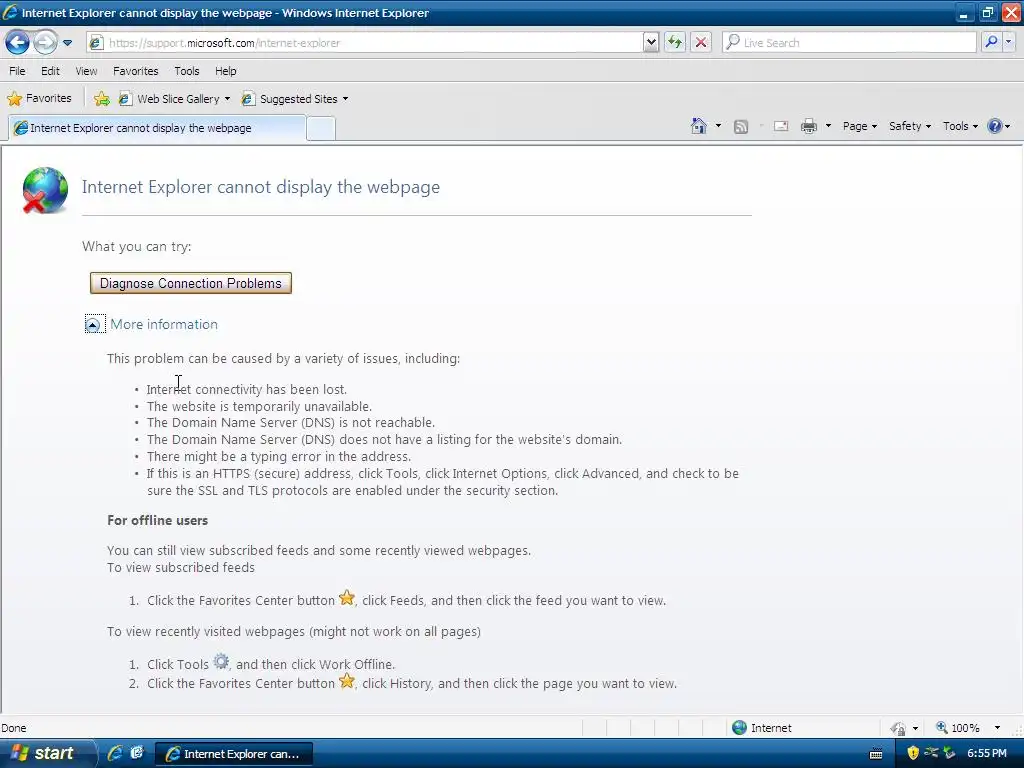The image size is (1024, 768).
Task: Click the Internet security zone indicator
Action: [x=762, y=728]
